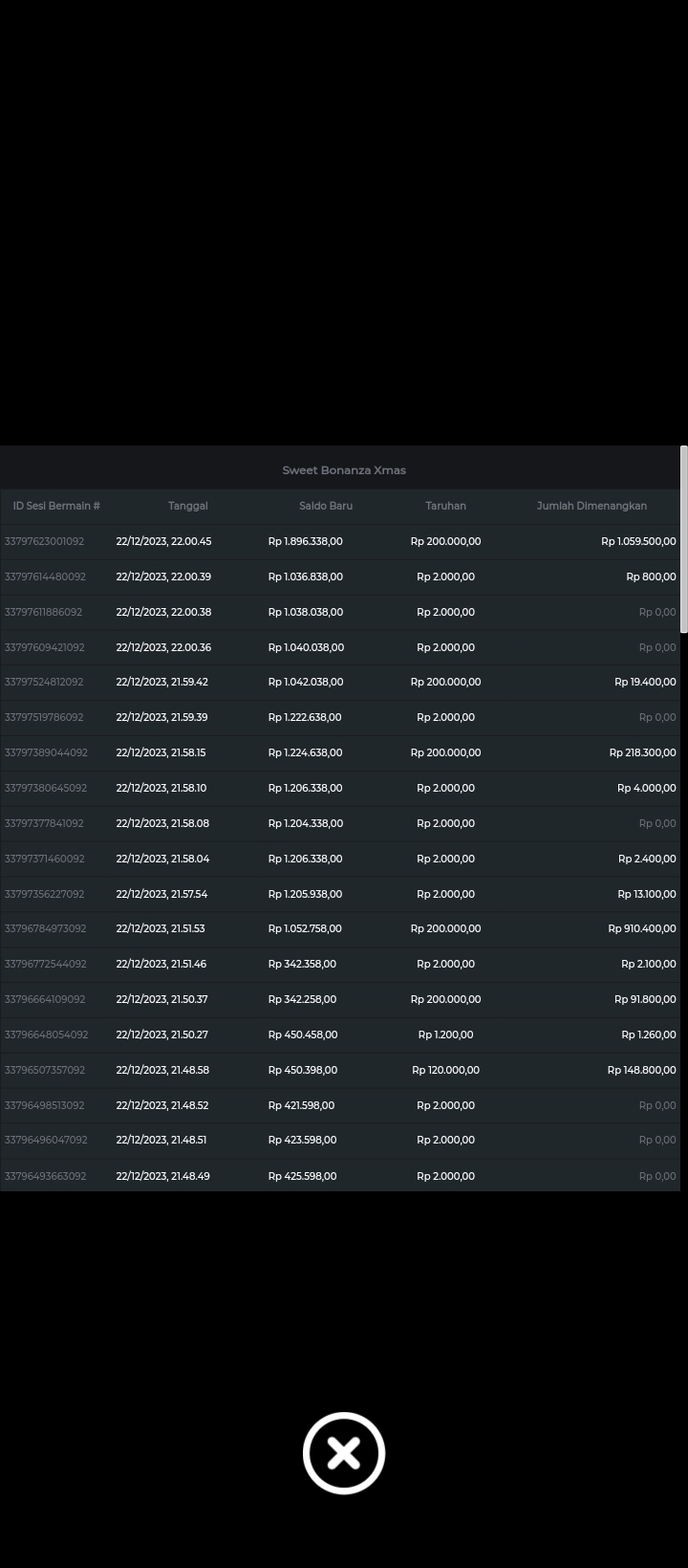This screenshot has width=688, height=1568.
Task: Click the 'Tanggal' column header
Action: pos(188,506)
